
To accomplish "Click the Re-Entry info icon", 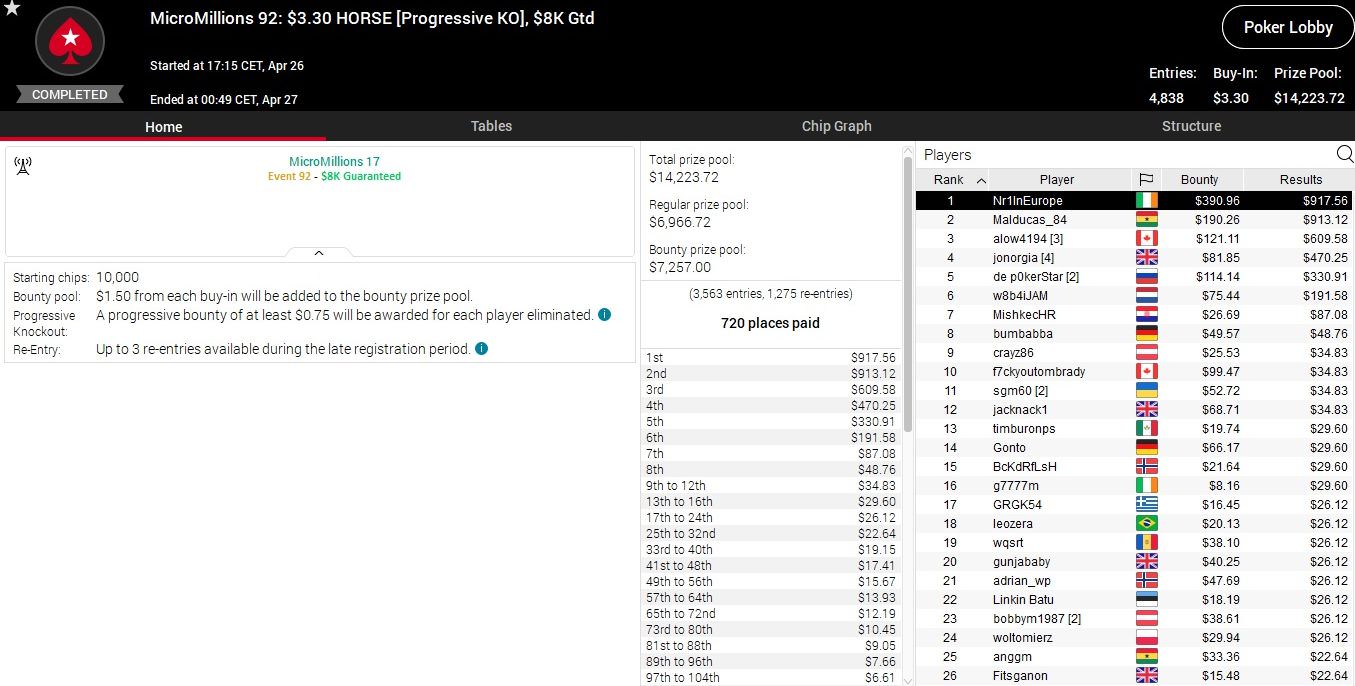I will [x=482, y=349].
